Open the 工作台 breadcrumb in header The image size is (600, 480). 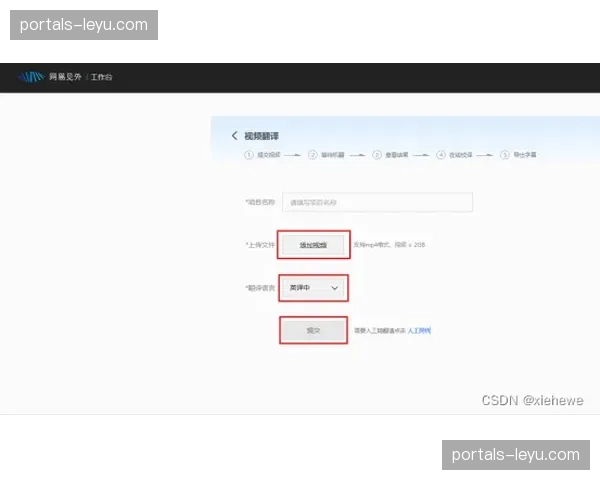coord(102,77)
